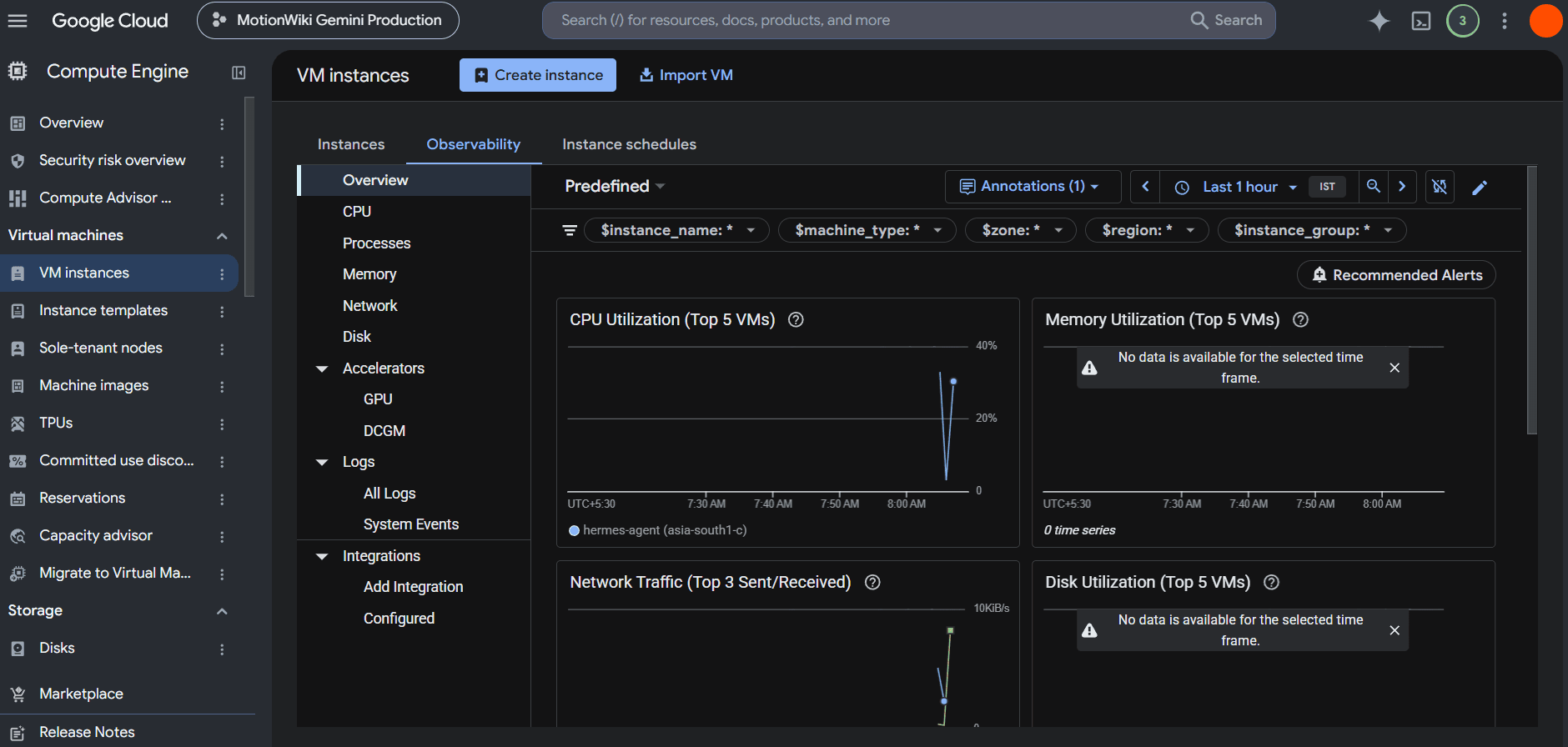Open the top bar more options menu

coord(1505,21)
